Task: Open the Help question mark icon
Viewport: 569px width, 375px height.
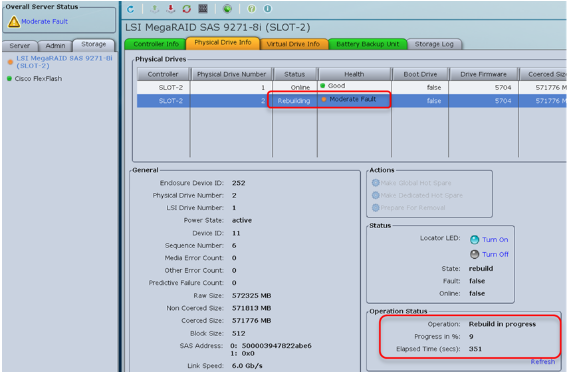Action: (251, 9)
